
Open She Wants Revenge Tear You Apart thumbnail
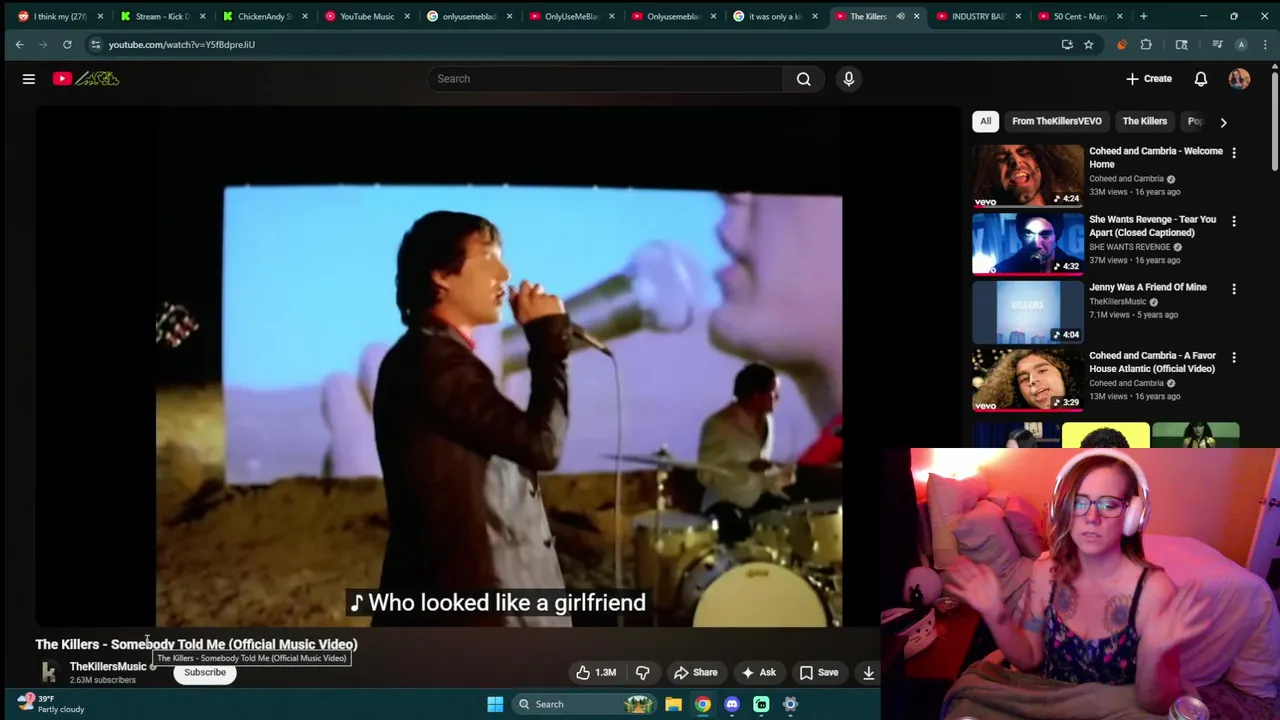[x=1027, y=243]
